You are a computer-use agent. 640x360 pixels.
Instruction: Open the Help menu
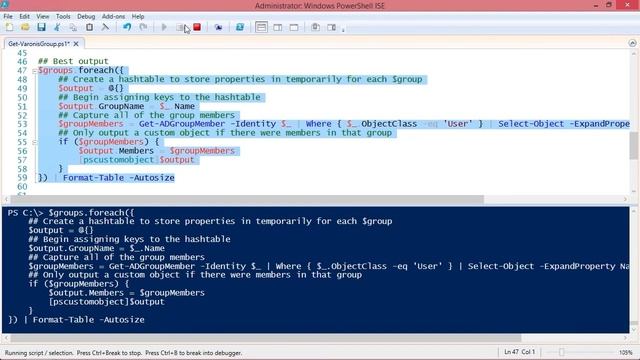[x=138, y=16]
